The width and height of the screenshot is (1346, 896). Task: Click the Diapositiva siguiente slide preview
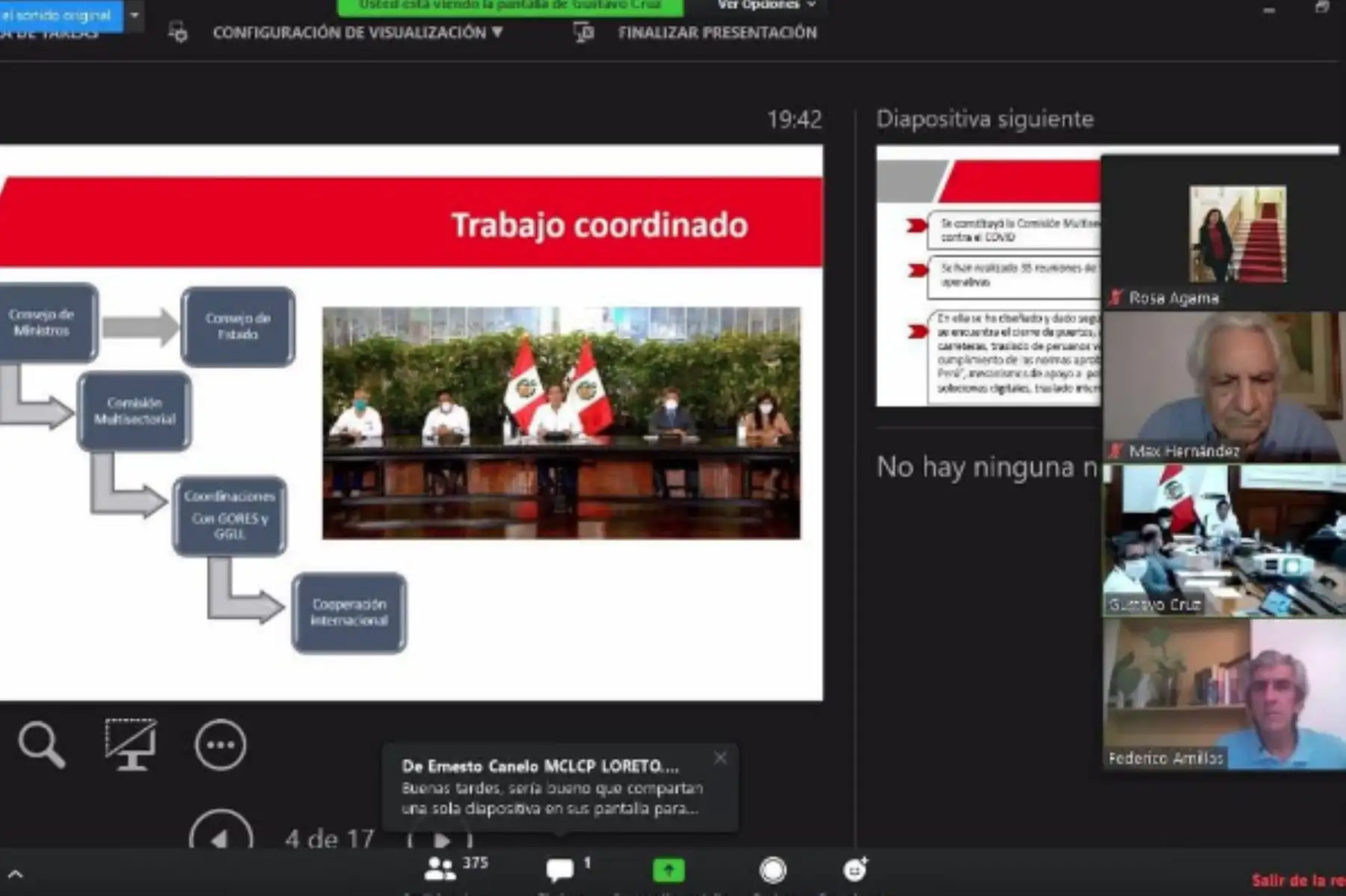[989, 276]
